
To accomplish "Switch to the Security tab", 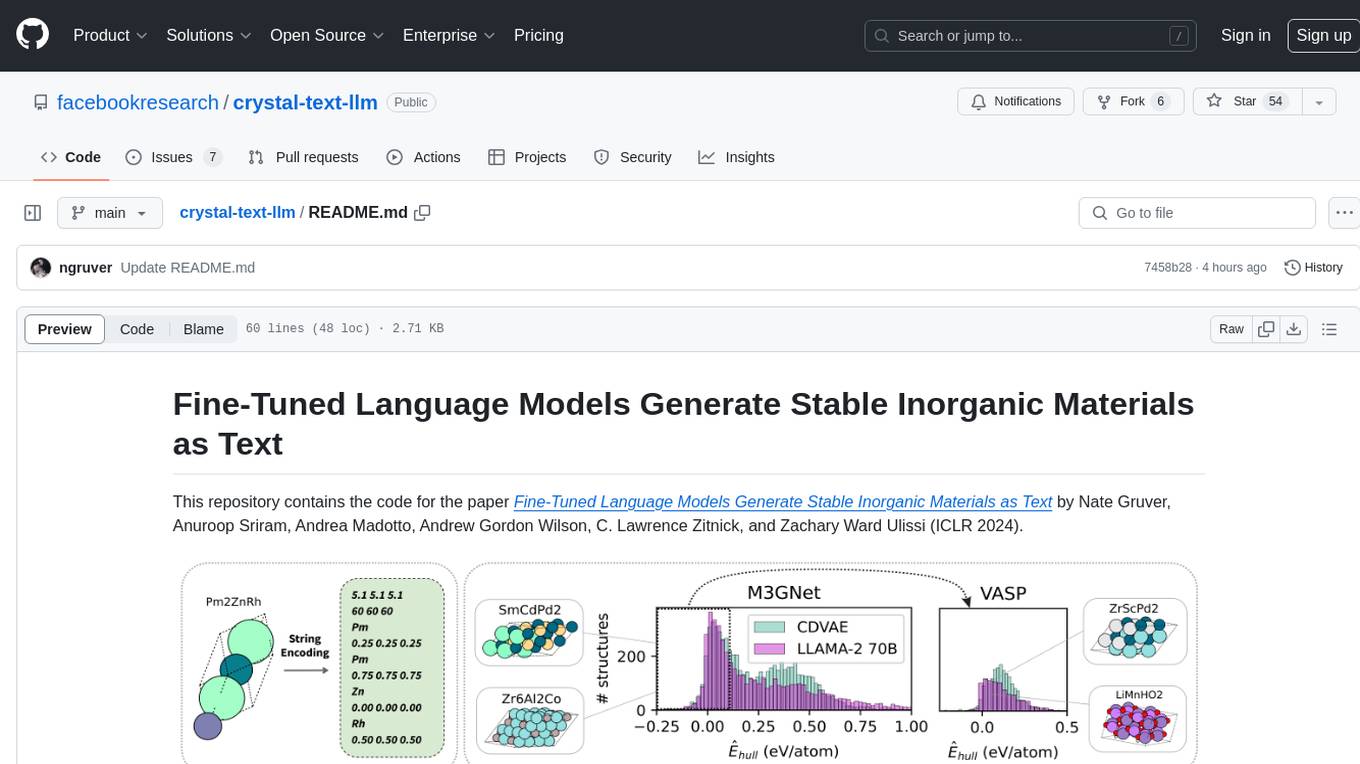I will [632, 157].
